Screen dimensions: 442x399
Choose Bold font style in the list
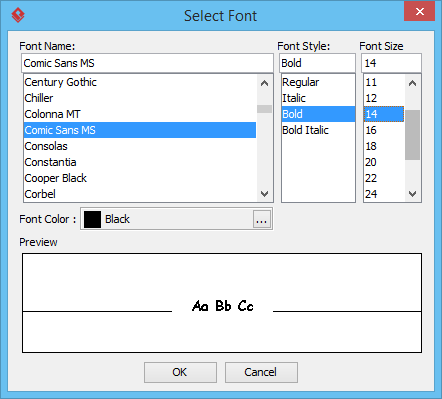[318, 114]
